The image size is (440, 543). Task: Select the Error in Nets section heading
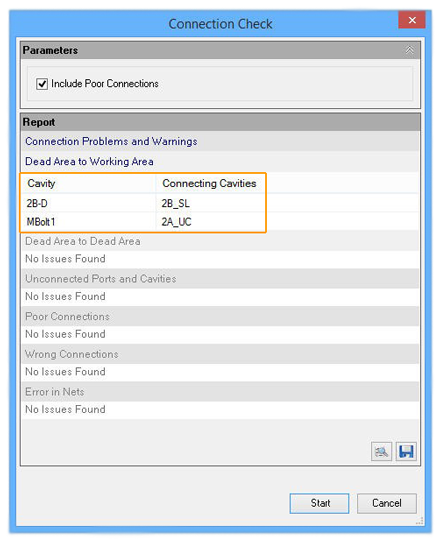[x=55, y=392]
